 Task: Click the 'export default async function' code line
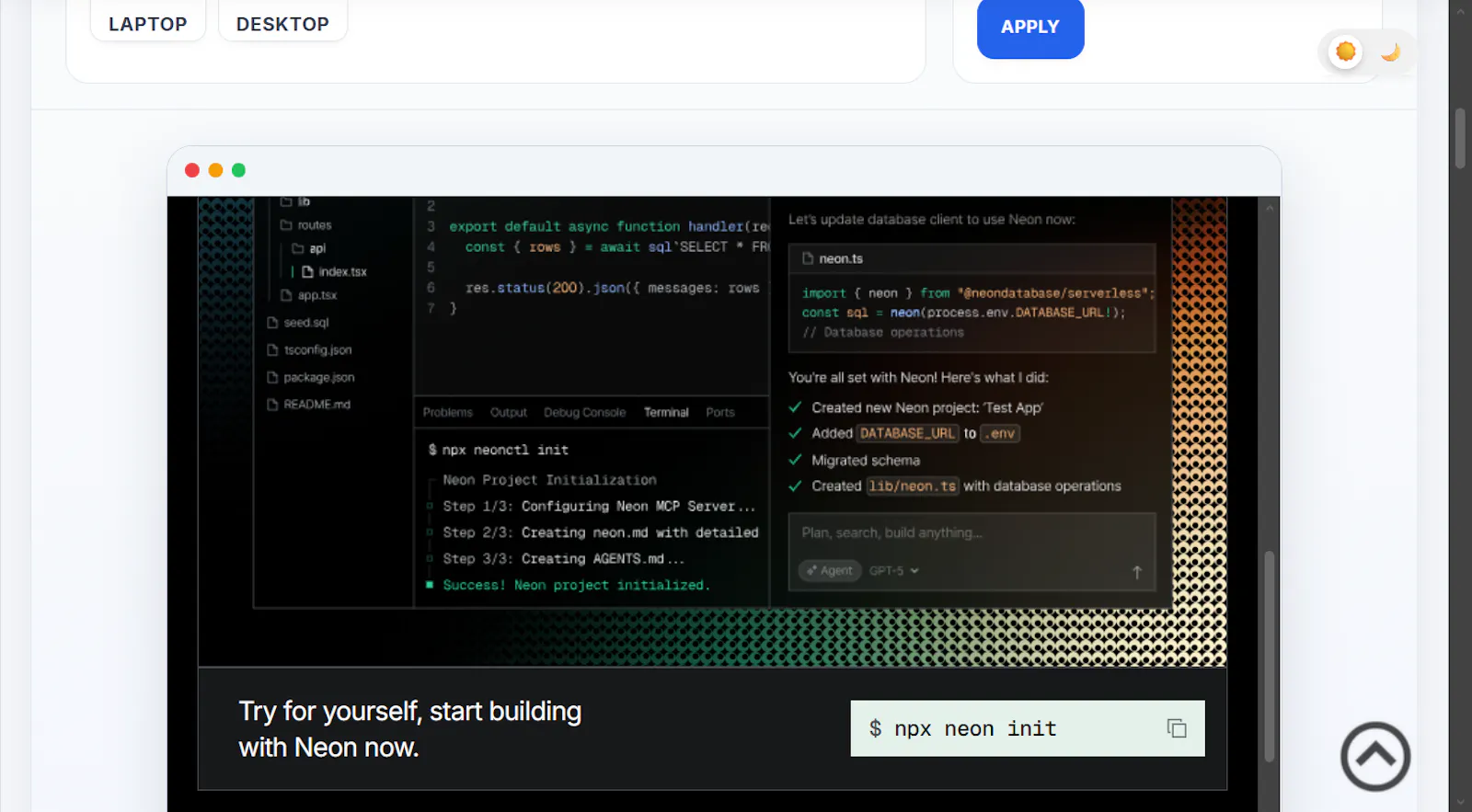tap(608, 226)
